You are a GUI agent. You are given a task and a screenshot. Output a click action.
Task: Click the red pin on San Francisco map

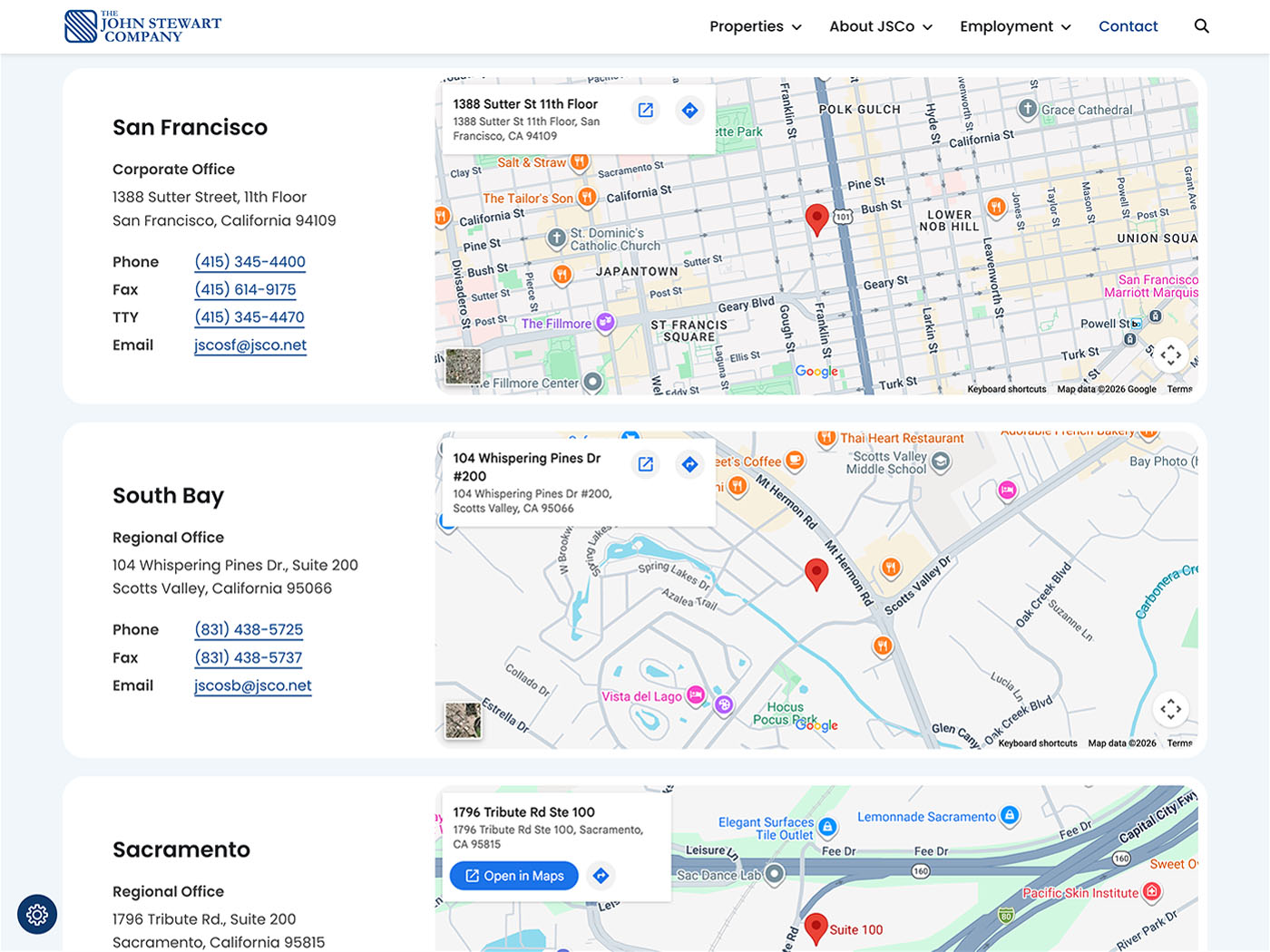click(x=816, y=219)
